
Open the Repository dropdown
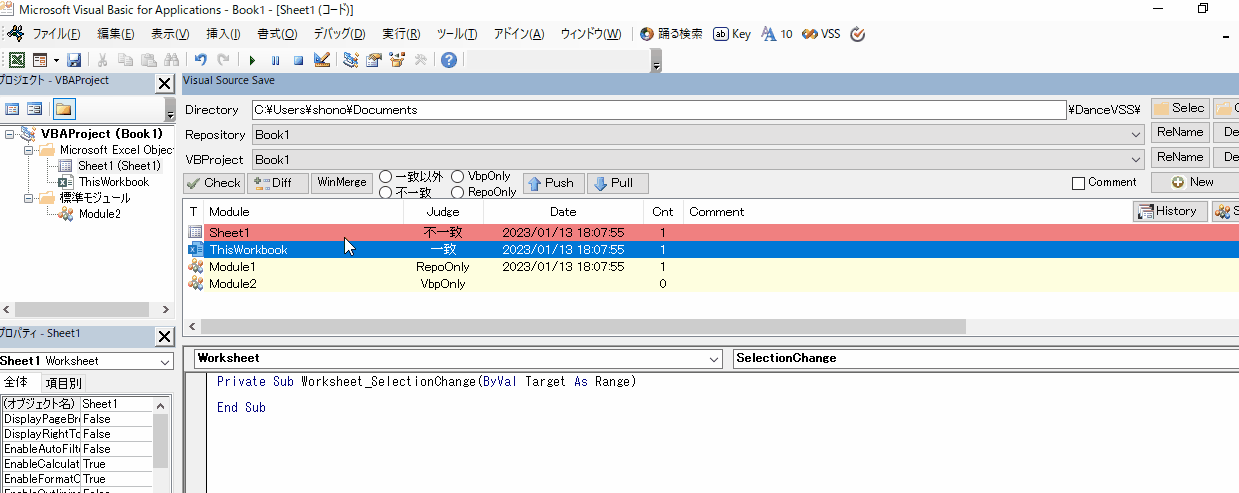point(1135,134)
